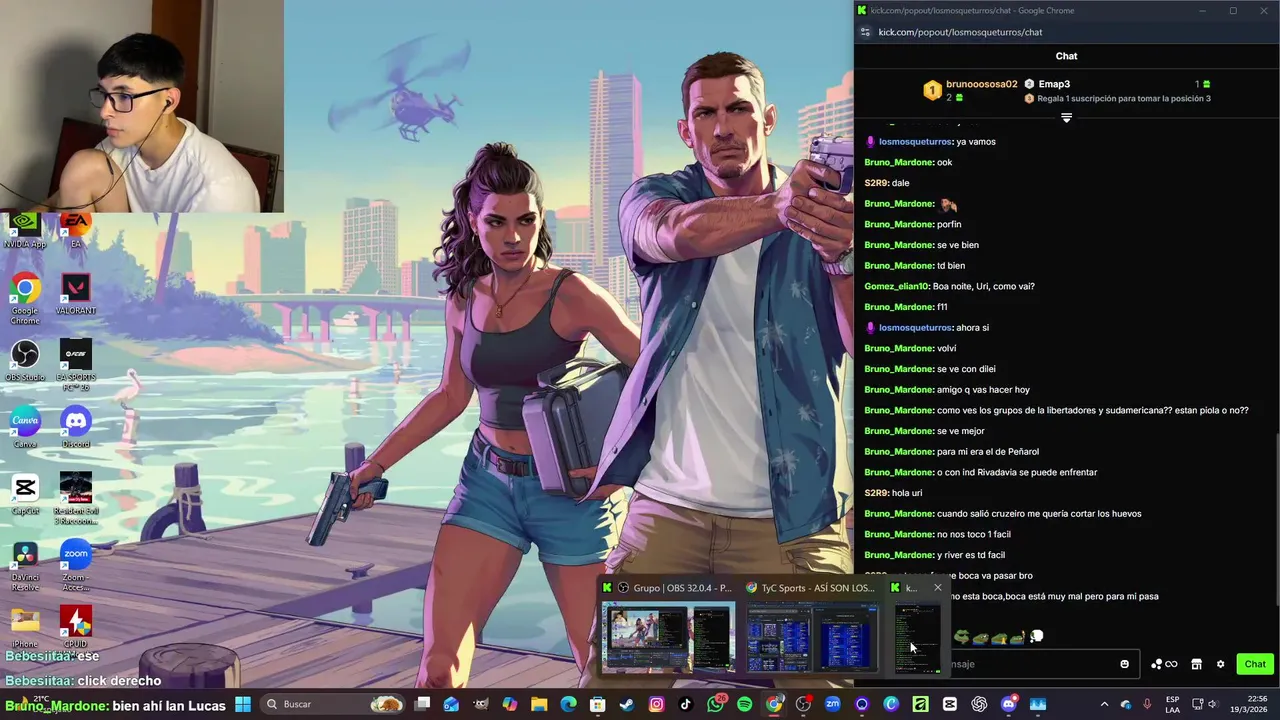This screenshot has width=1280, height=720.
Task: Open Windows Start menu
Action: point(243,704)
